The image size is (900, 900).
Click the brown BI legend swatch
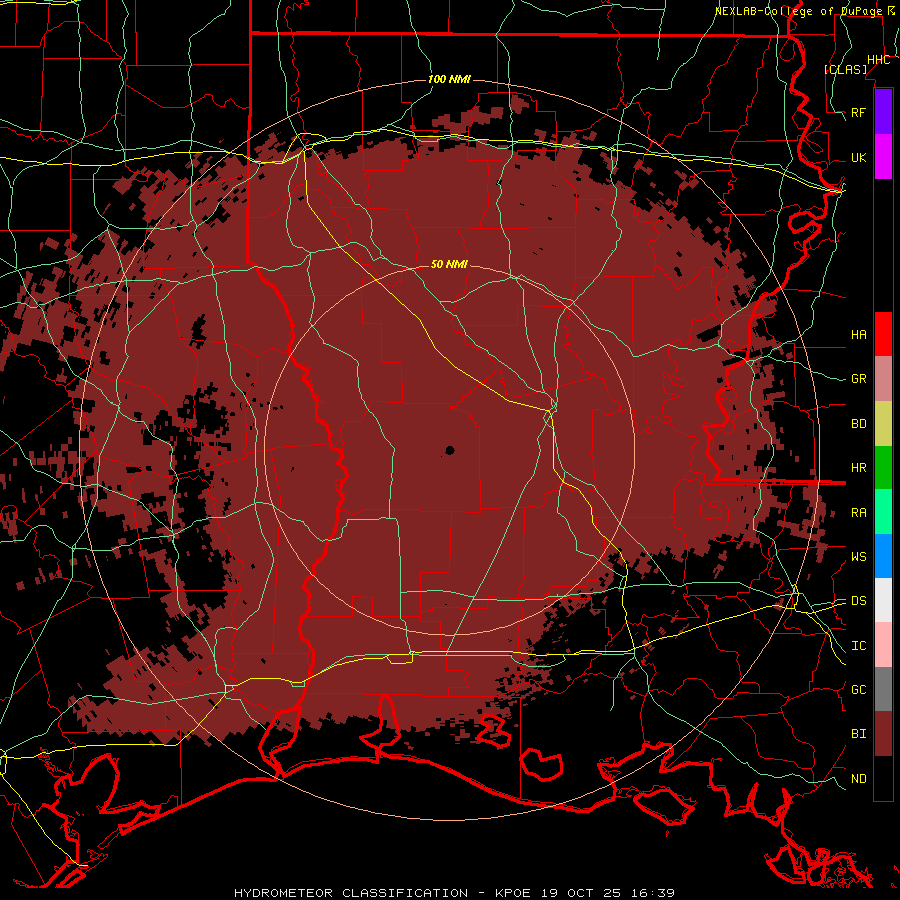(x=883, y=734)
